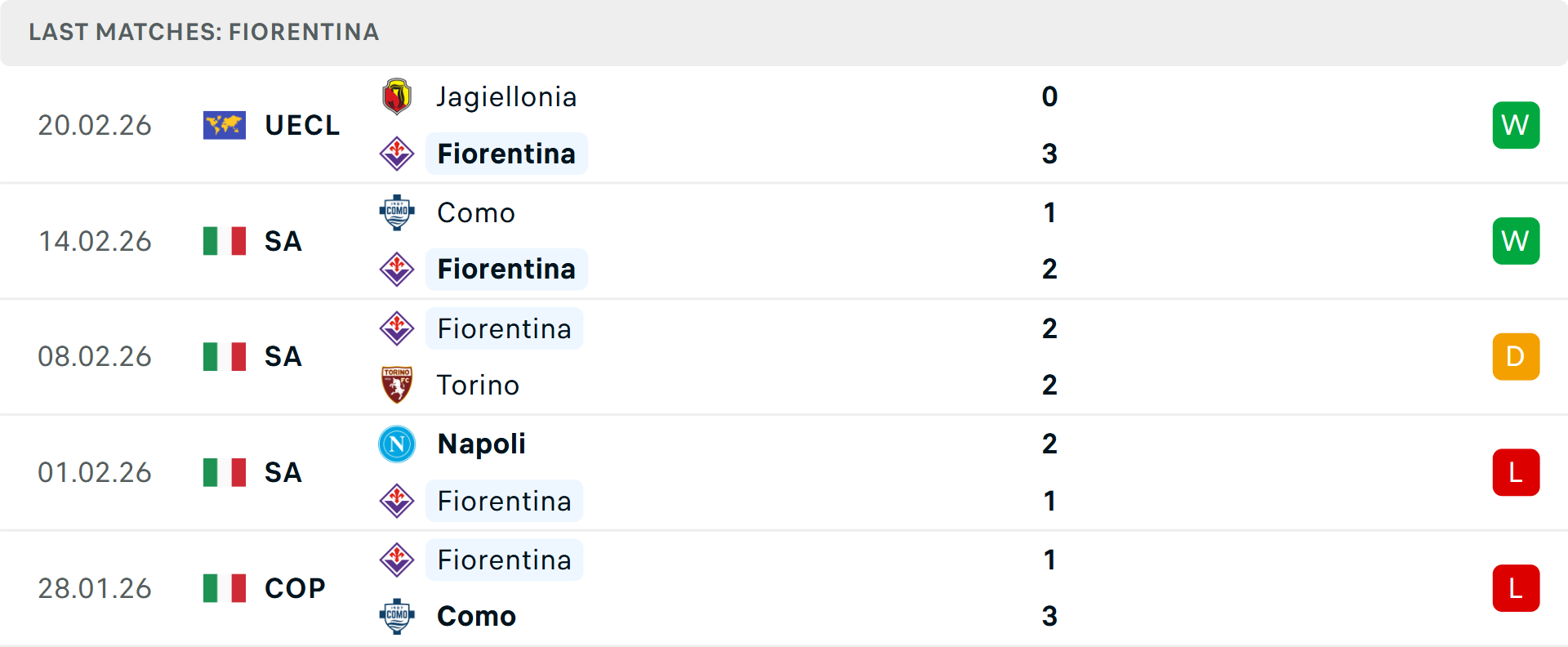This screenshot has width=1568, height=647.
Task: Click the date 20.02.26
Action: pos(95,125)
